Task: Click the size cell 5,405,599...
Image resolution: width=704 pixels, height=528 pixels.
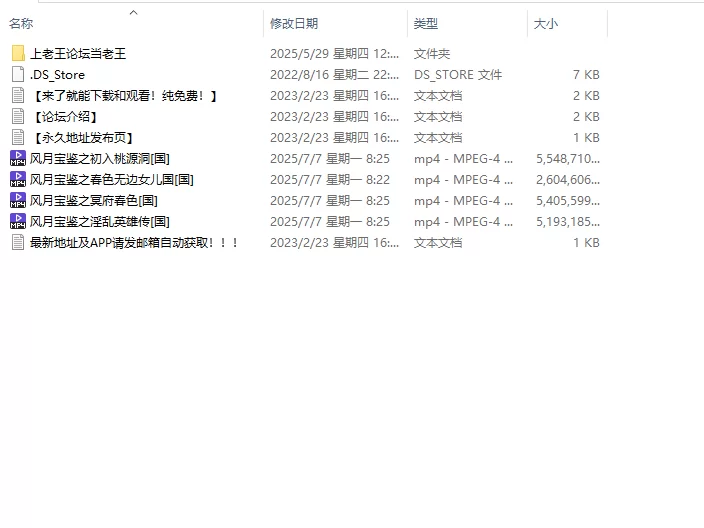Action: 568,201
